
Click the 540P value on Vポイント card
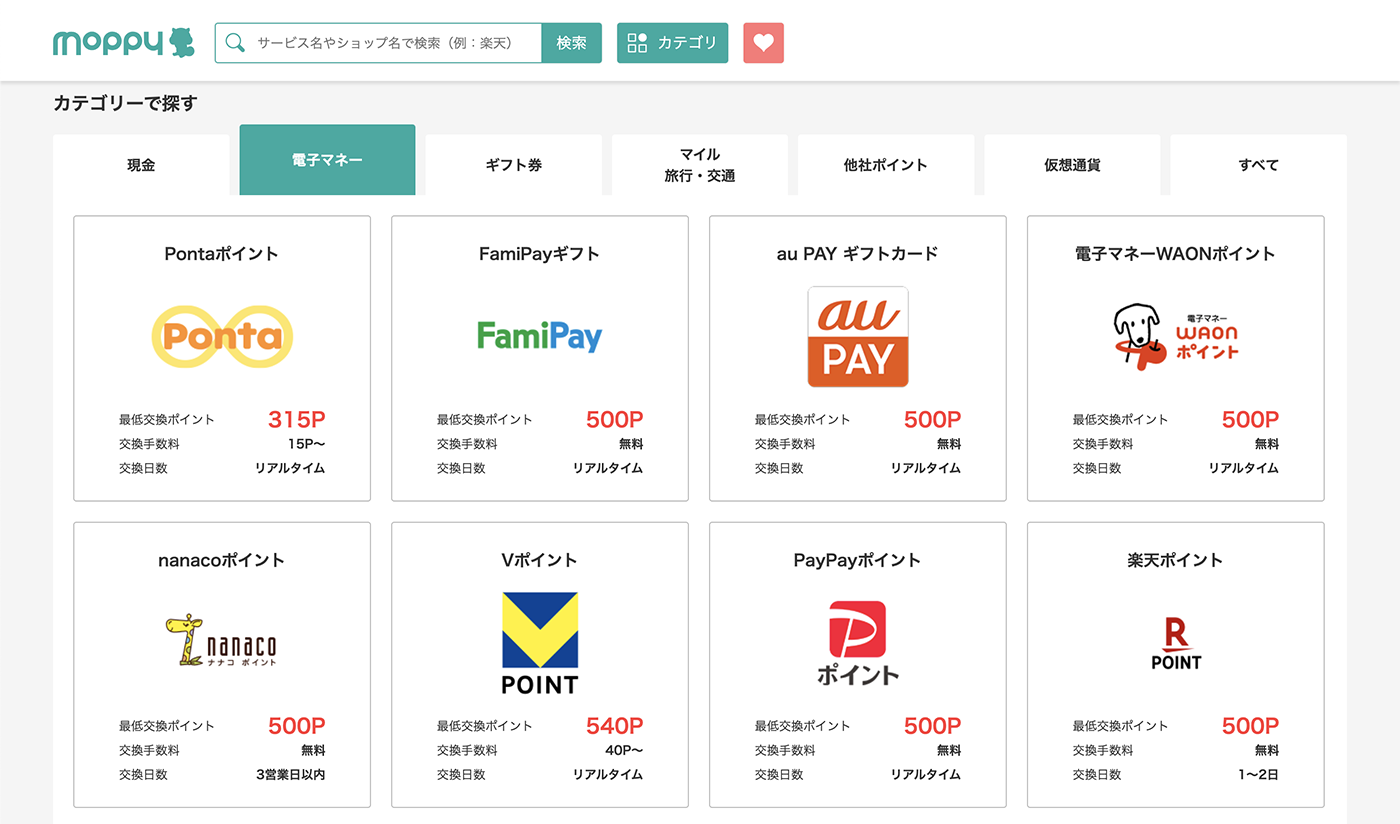(615, 726)
